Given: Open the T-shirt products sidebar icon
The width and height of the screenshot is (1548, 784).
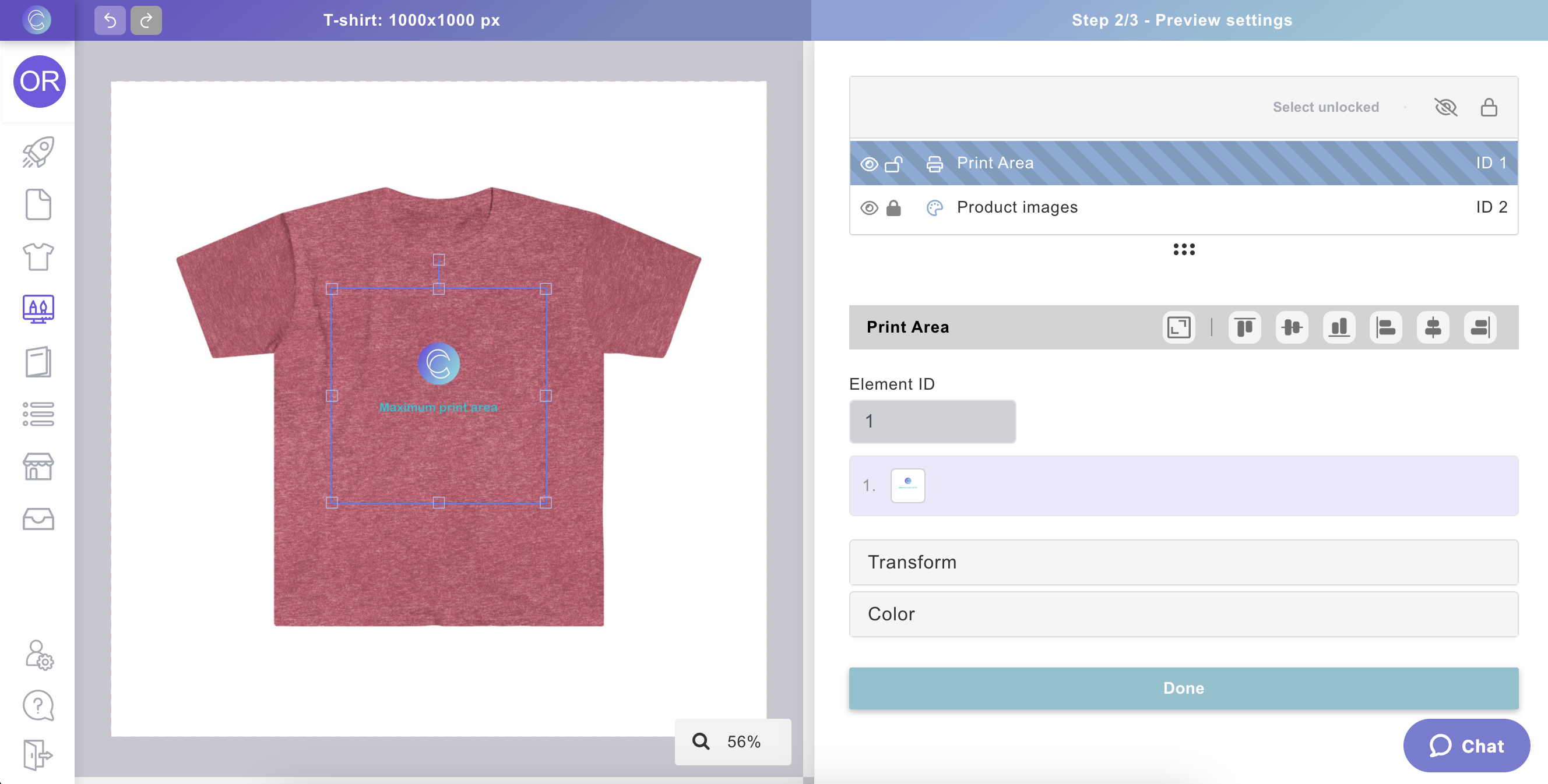Looking at the screenshot, I should (x=38, y=256).
